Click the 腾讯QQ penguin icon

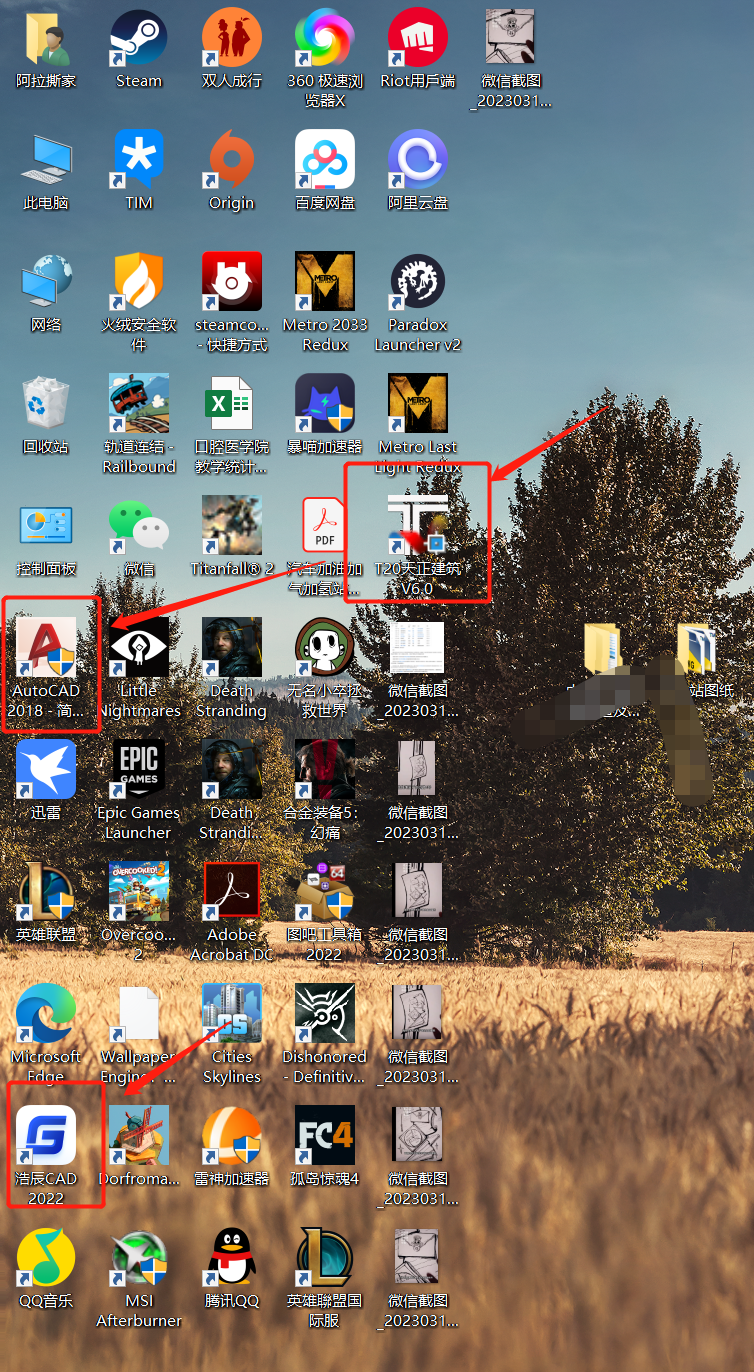click(x=232, y=1258)
